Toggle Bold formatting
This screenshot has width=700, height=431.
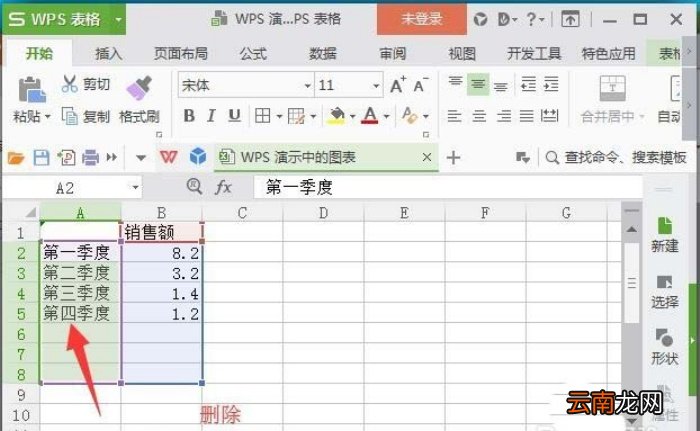(189, 116)
